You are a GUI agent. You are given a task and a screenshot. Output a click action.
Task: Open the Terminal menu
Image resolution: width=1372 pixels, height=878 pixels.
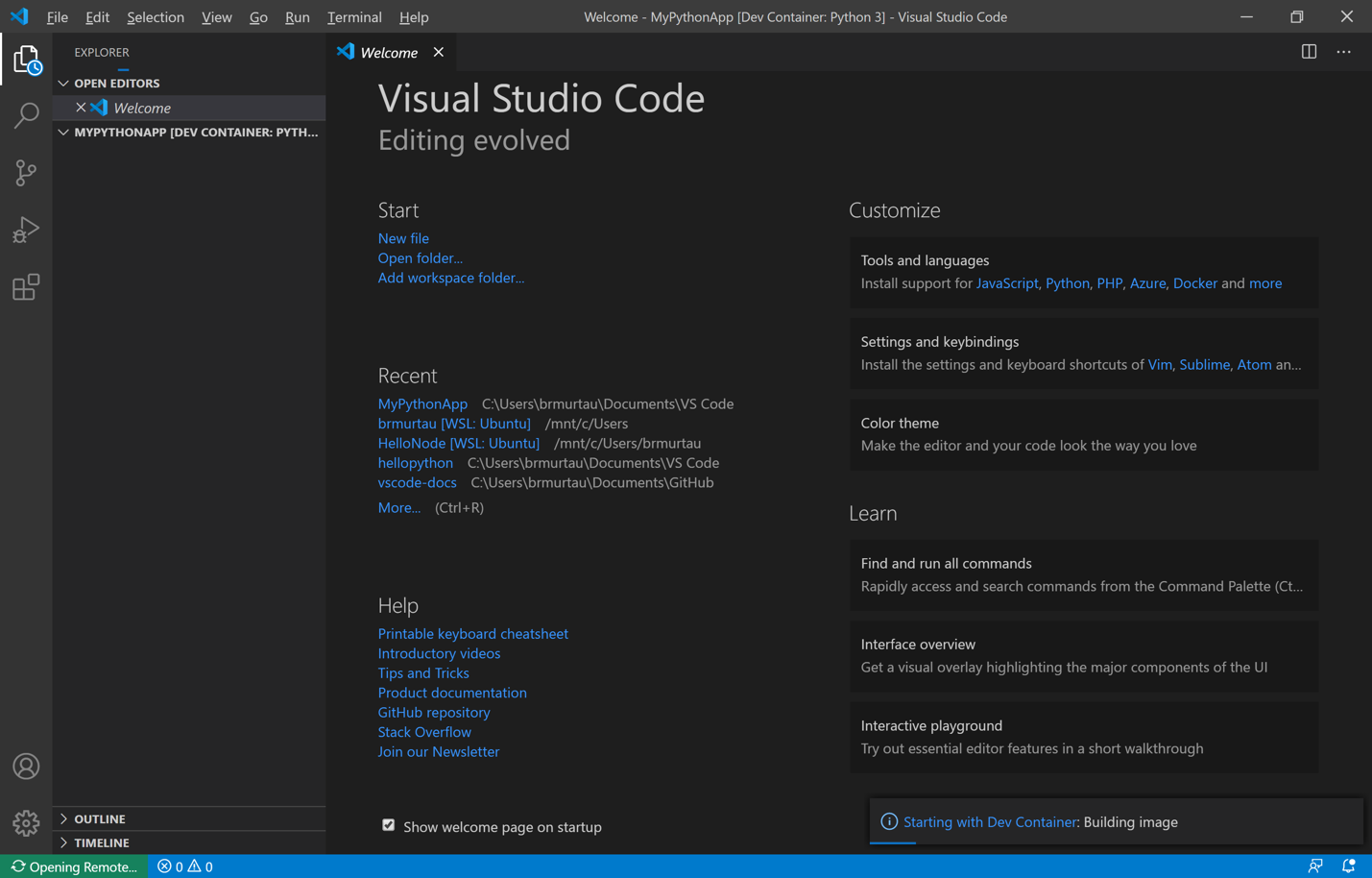click(x=354, y=16)
